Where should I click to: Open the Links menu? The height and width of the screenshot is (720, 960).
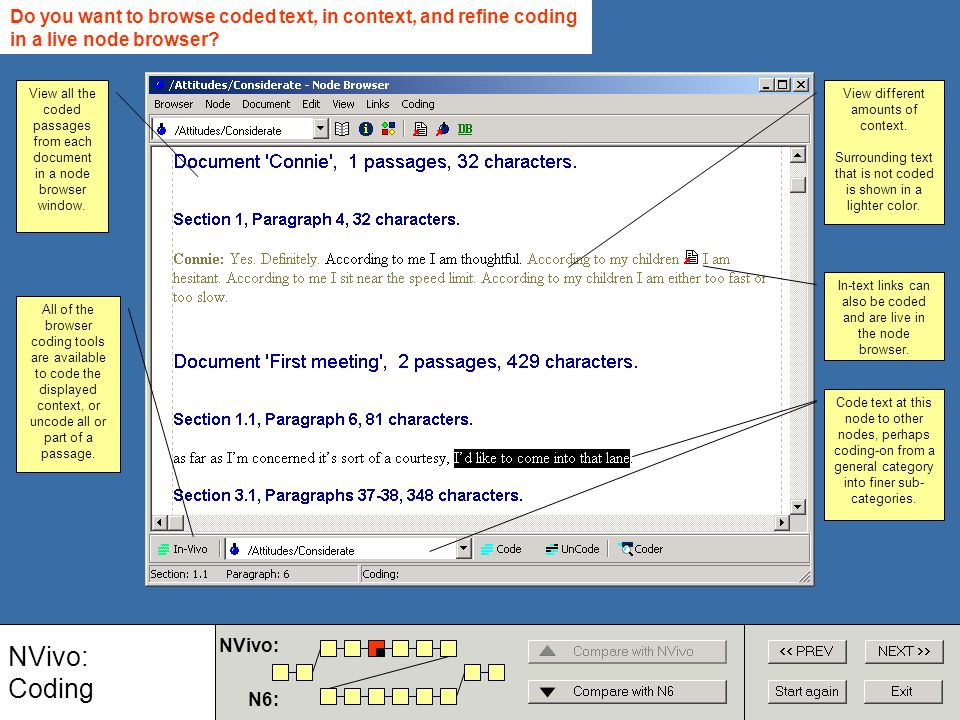pyautogui.click(x=378, y=104)
